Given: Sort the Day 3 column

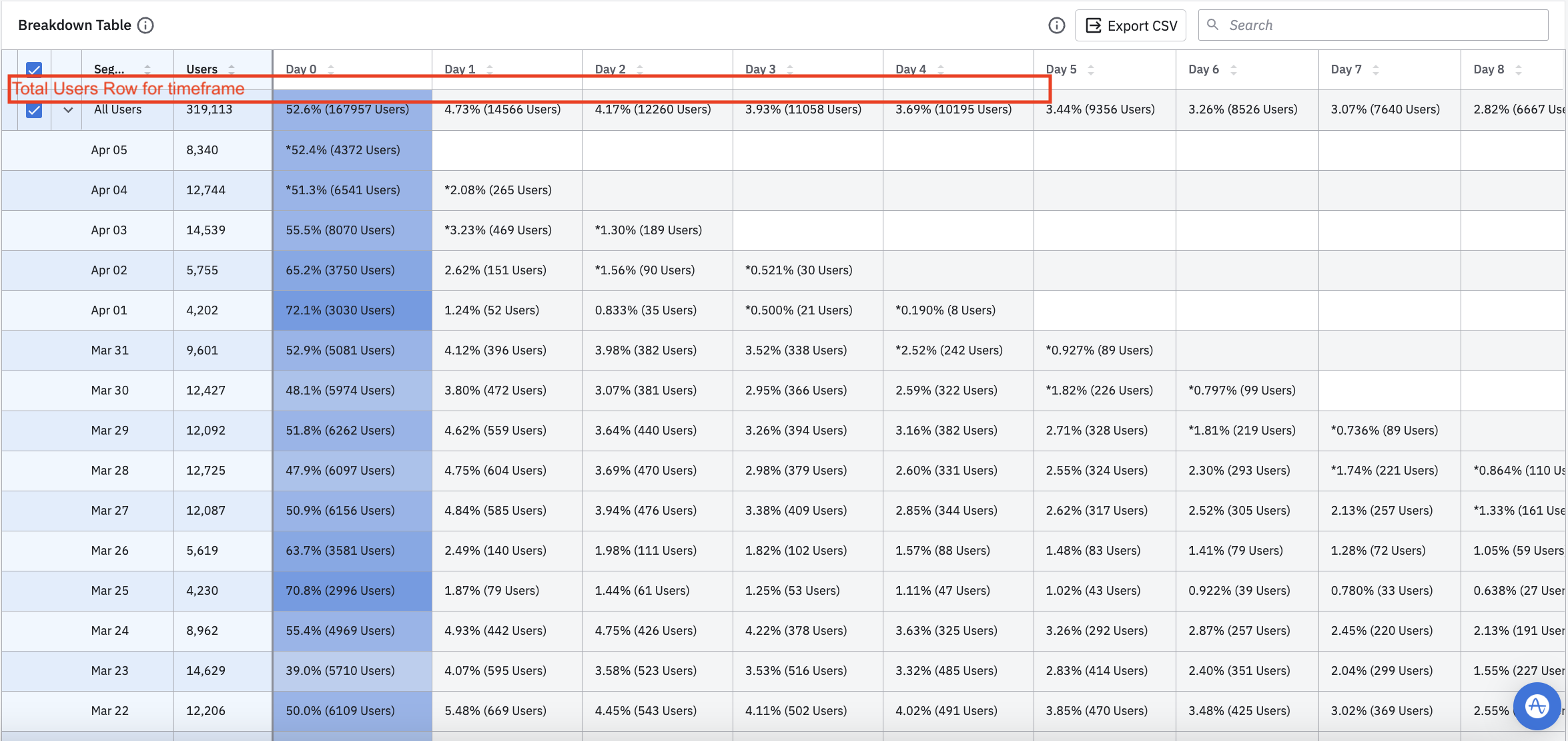Looking at the screenshot, I should pyautogui.click(x=790, y=69).
